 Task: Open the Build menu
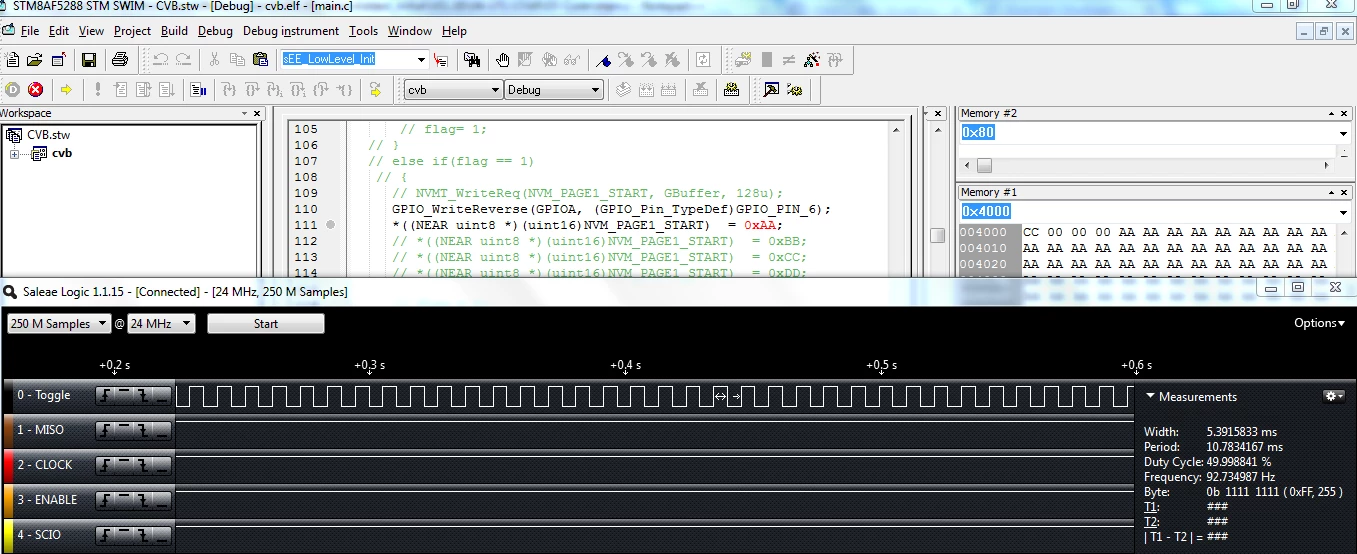(x=174, y=31)
